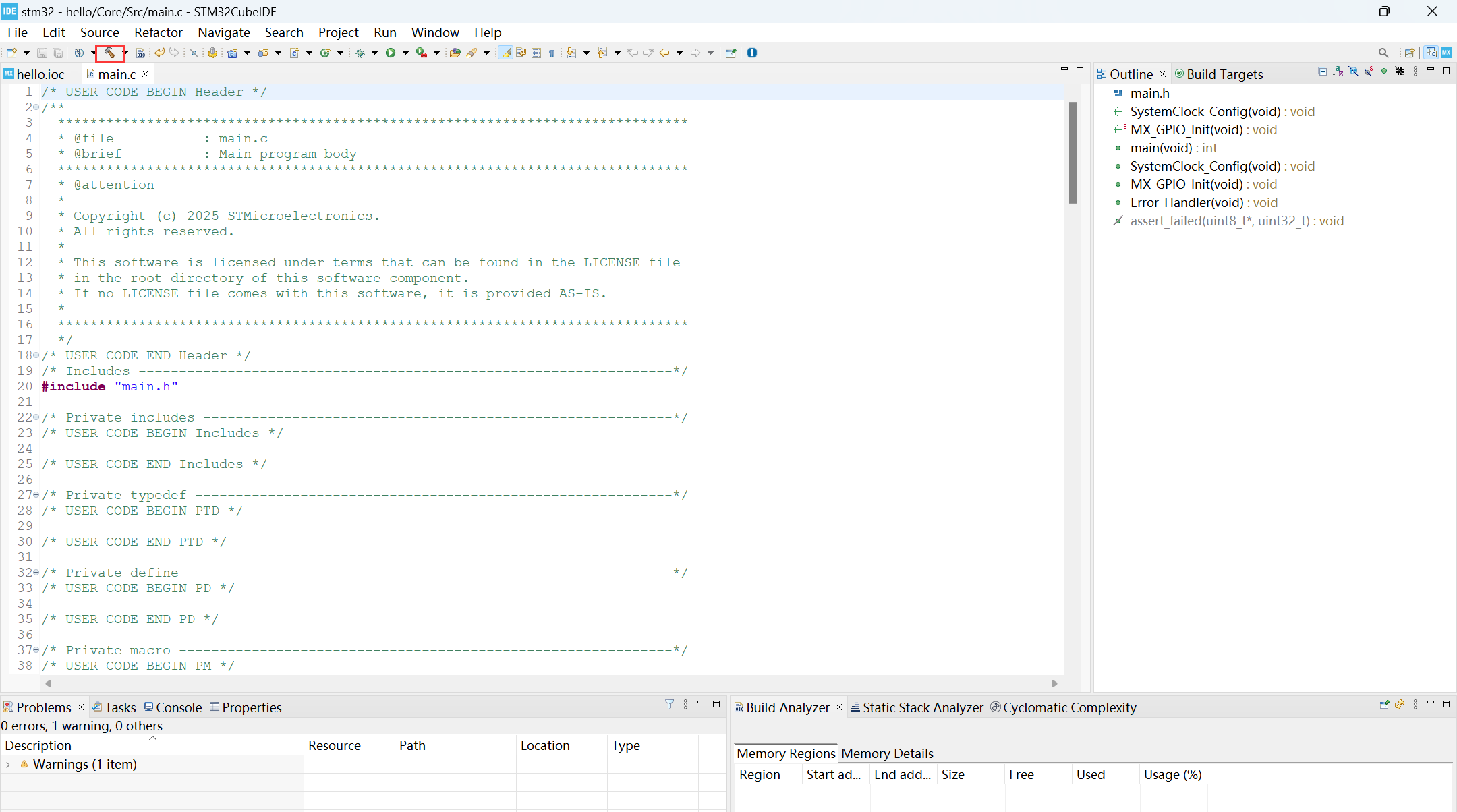This screenshot has height=812, width=1457.
Task: Click the green Run play icon
Action: tap(391, 53)
